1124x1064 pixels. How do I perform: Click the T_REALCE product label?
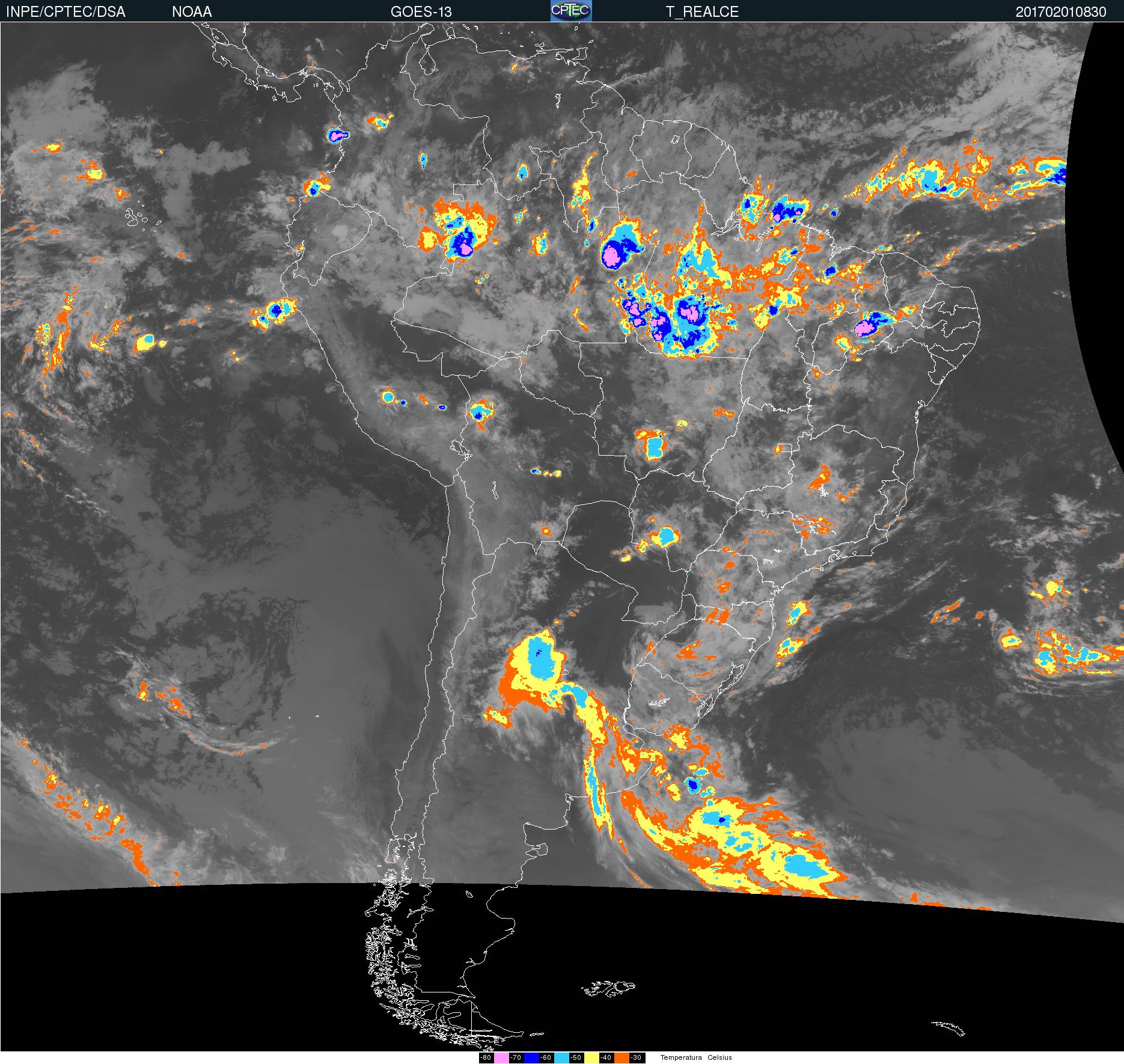[702, 12]
